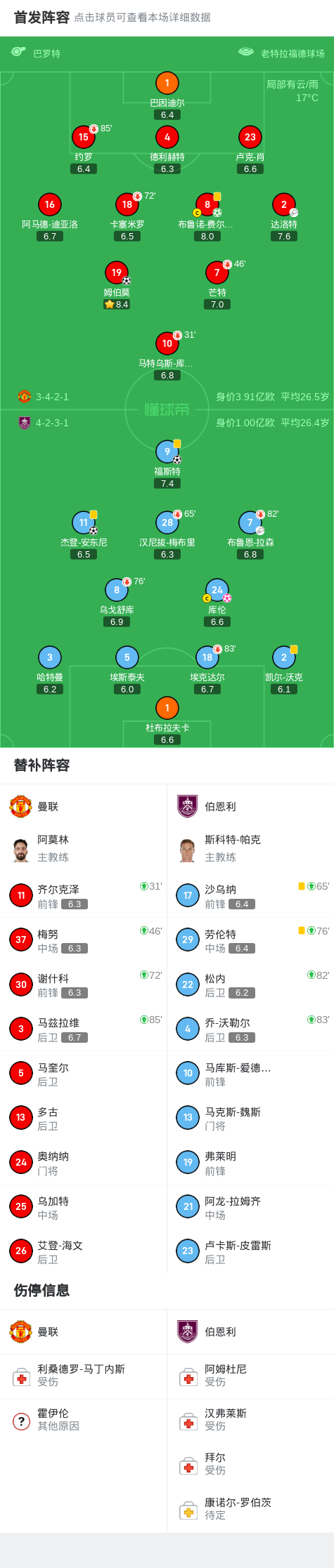Select the 3-4-2-1 formation label

[x=52, y=397]
